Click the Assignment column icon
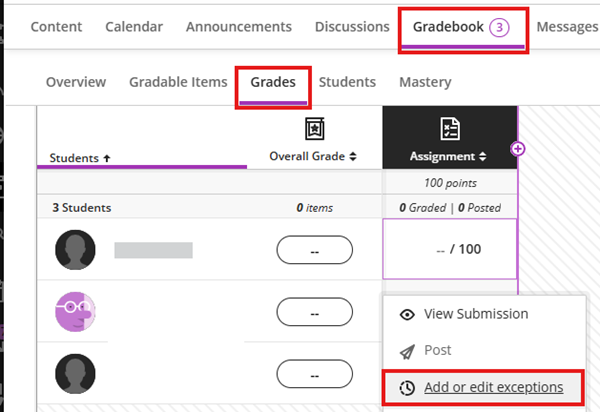This screenshot has width=600, height=412. (449, 129)
